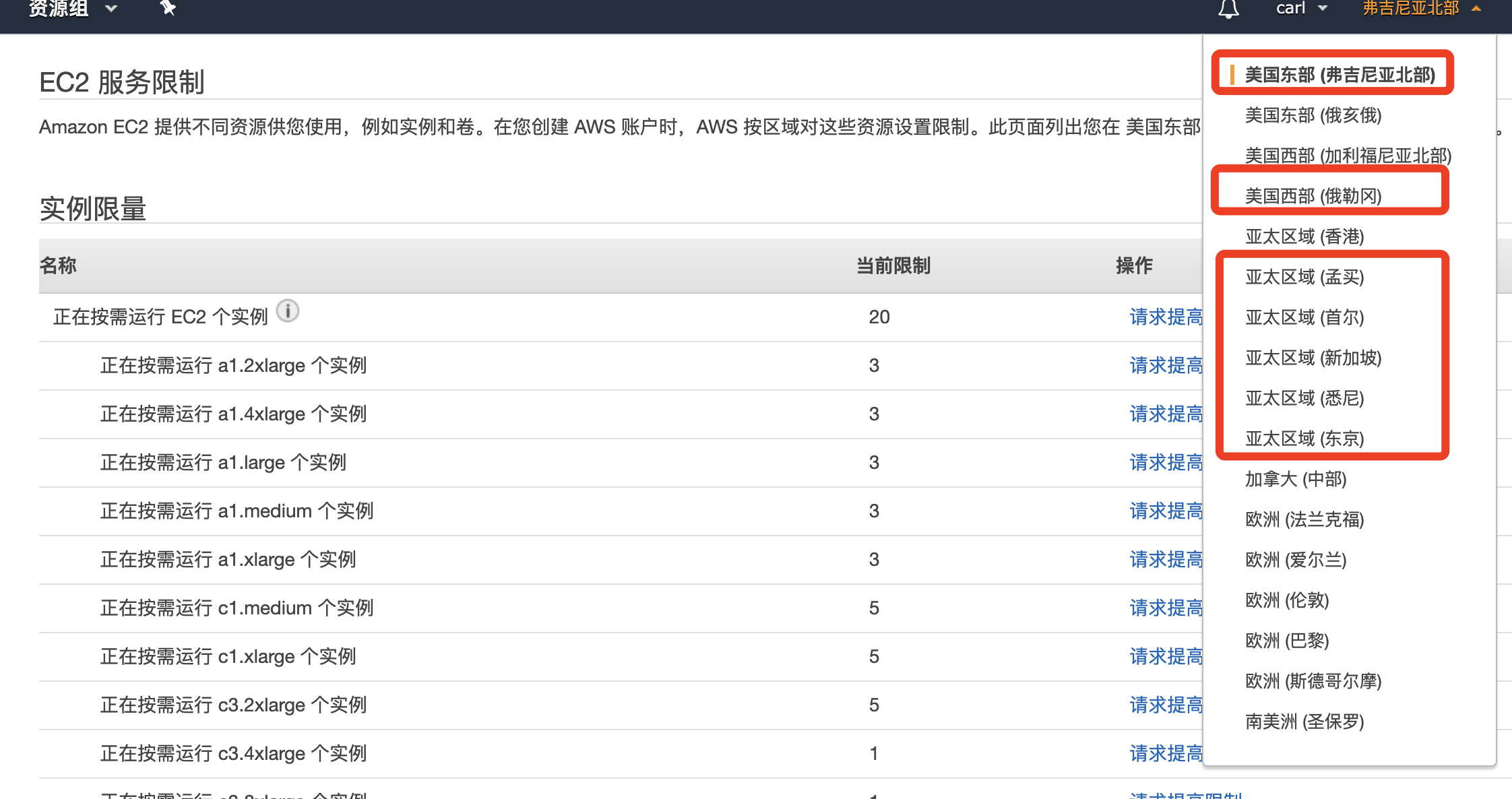Image resolution: width=1512 pixels, height=799 pixels.
Task: Click 请求提高 link for a1.2xlarge instances
Action: tap(1166, 365)
